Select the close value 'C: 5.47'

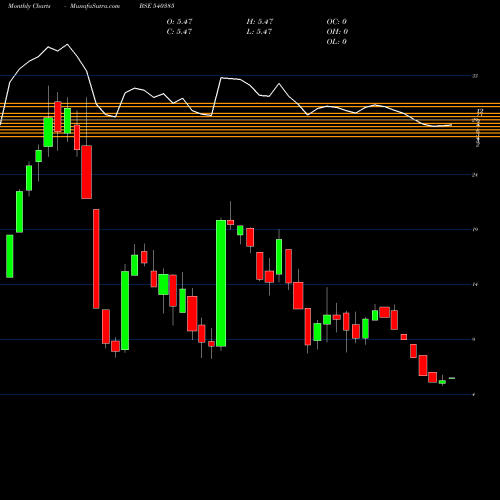pos(179,32)
